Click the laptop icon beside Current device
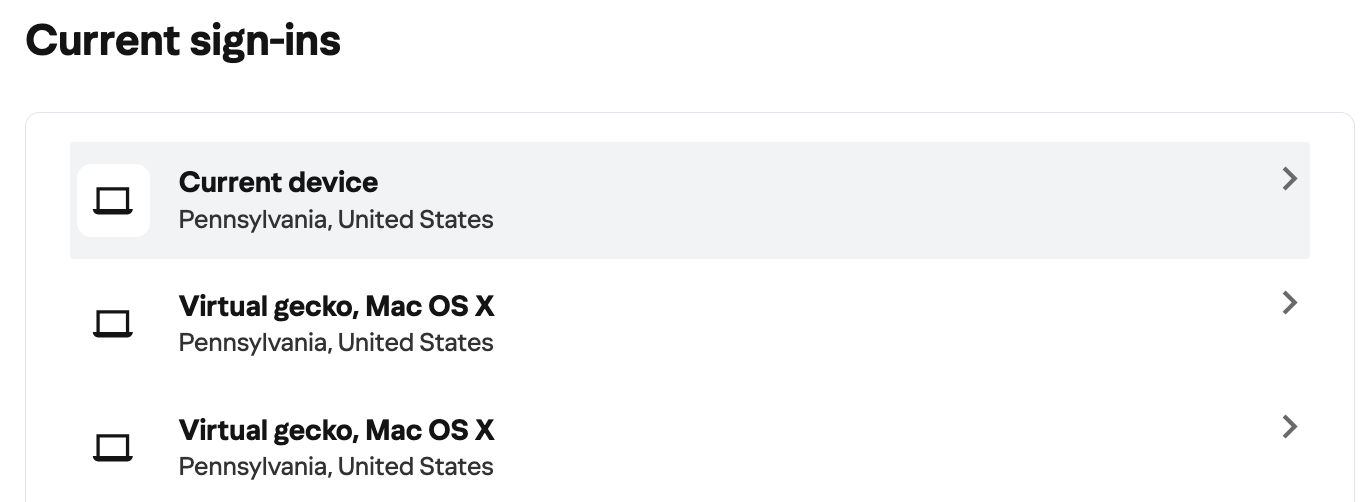This screenshot has height=502, width=1370. point(113,201)
